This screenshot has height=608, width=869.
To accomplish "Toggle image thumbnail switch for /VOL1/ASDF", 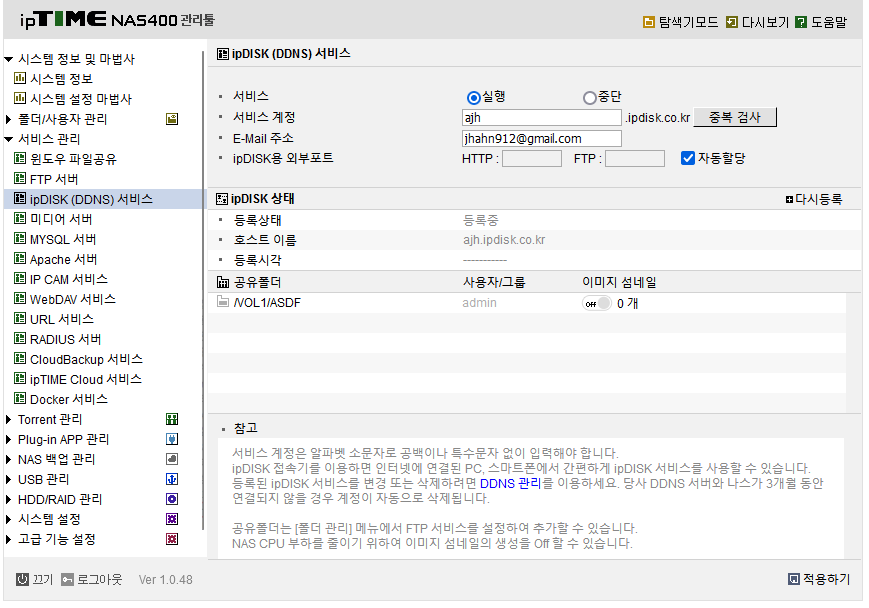I will [597, 304].
